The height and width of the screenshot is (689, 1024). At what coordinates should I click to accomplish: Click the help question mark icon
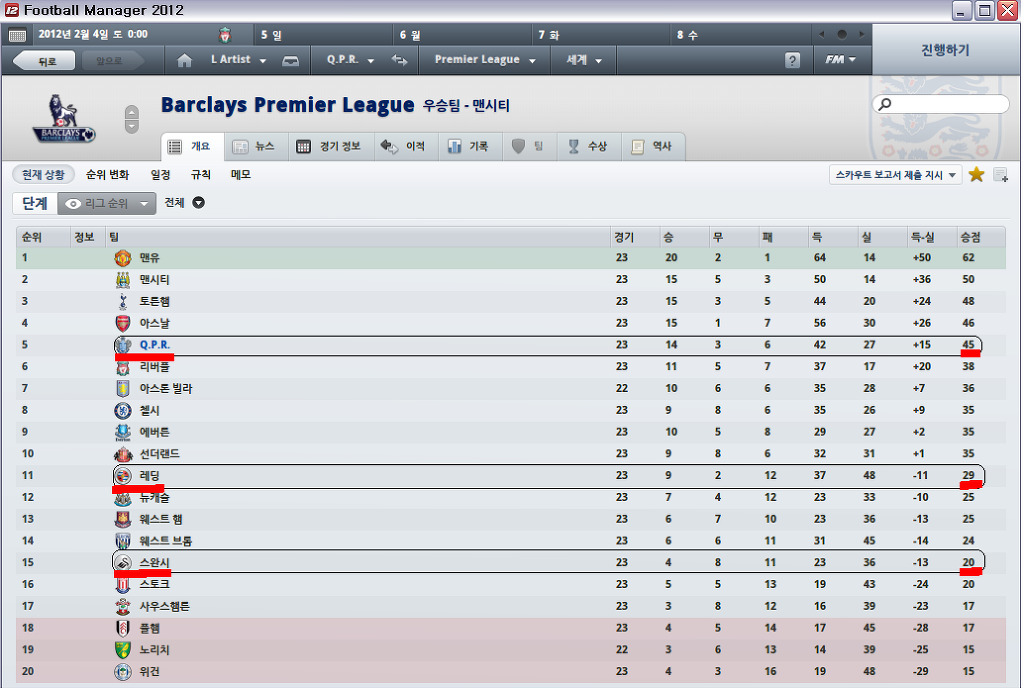[793, 60]
